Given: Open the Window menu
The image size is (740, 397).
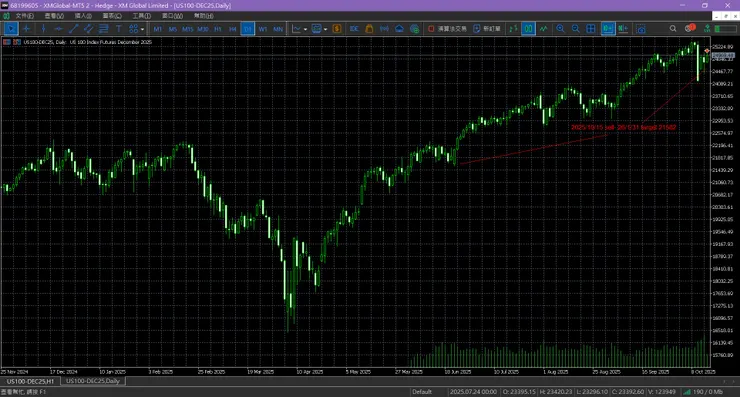Looking at the screenshot, I should [172, 16].
